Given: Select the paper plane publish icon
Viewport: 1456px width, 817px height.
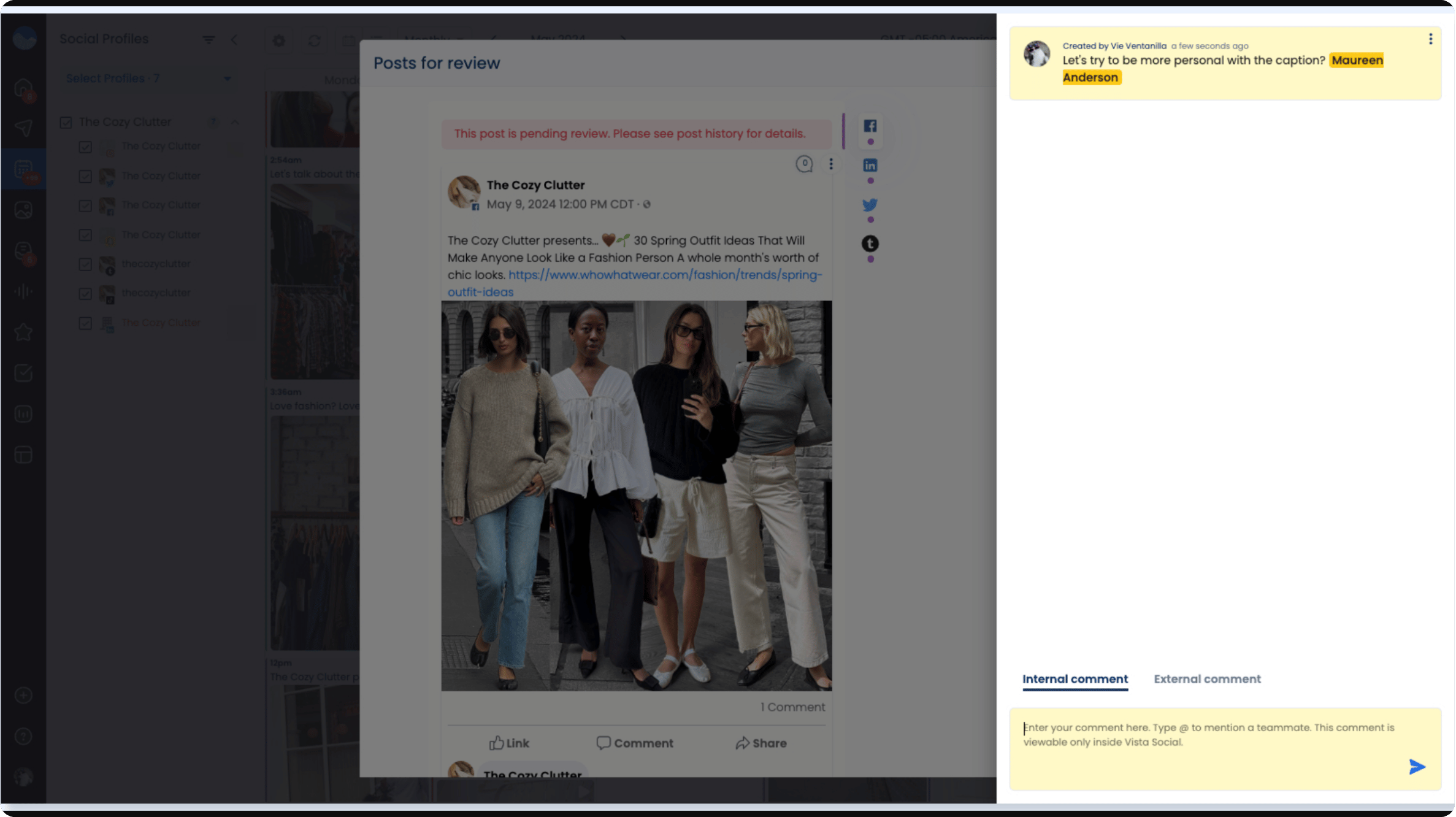Looking at the screenshot, I should [x=23, y=128].
